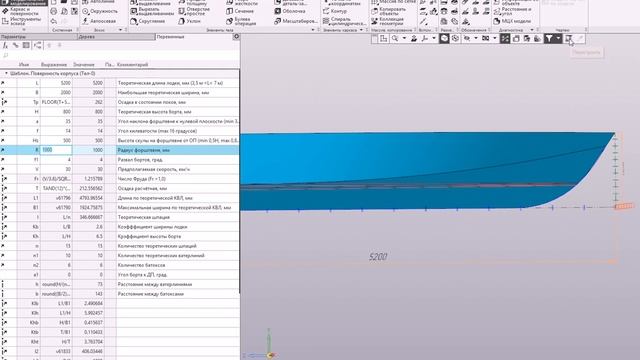
Task: Click the filter funnel icon in view toolbar
Action: (549, 38)
